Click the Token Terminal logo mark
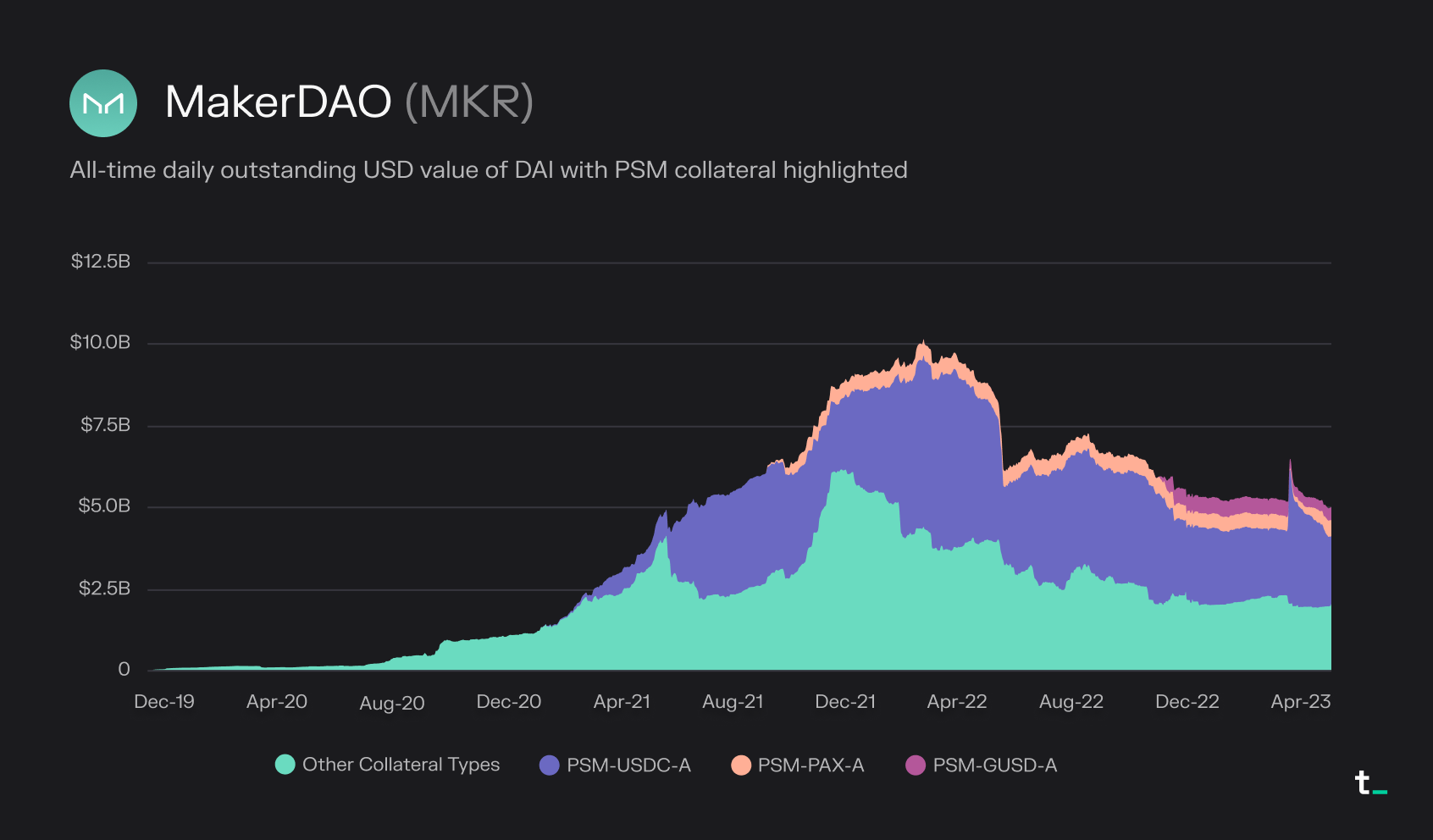Viewport: 1433px width, 840px height. coord(1370,782)
